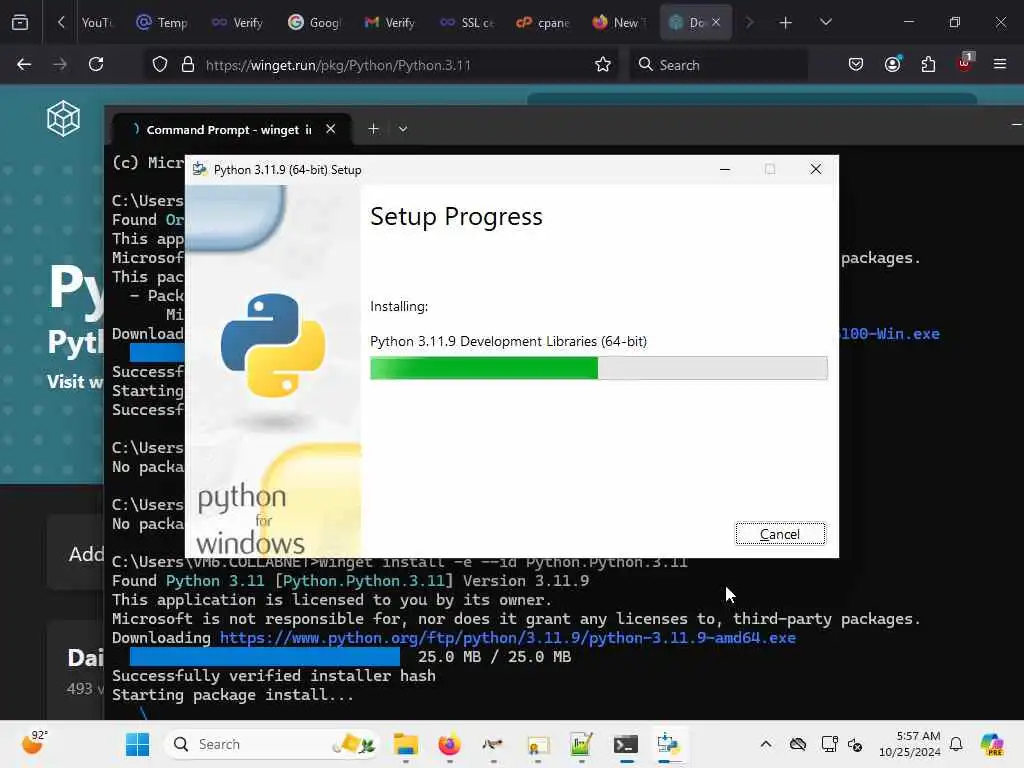Show hidden system tray icons
The width and height of the screenshot is (1024, 768).
click(x=766, y=744)
